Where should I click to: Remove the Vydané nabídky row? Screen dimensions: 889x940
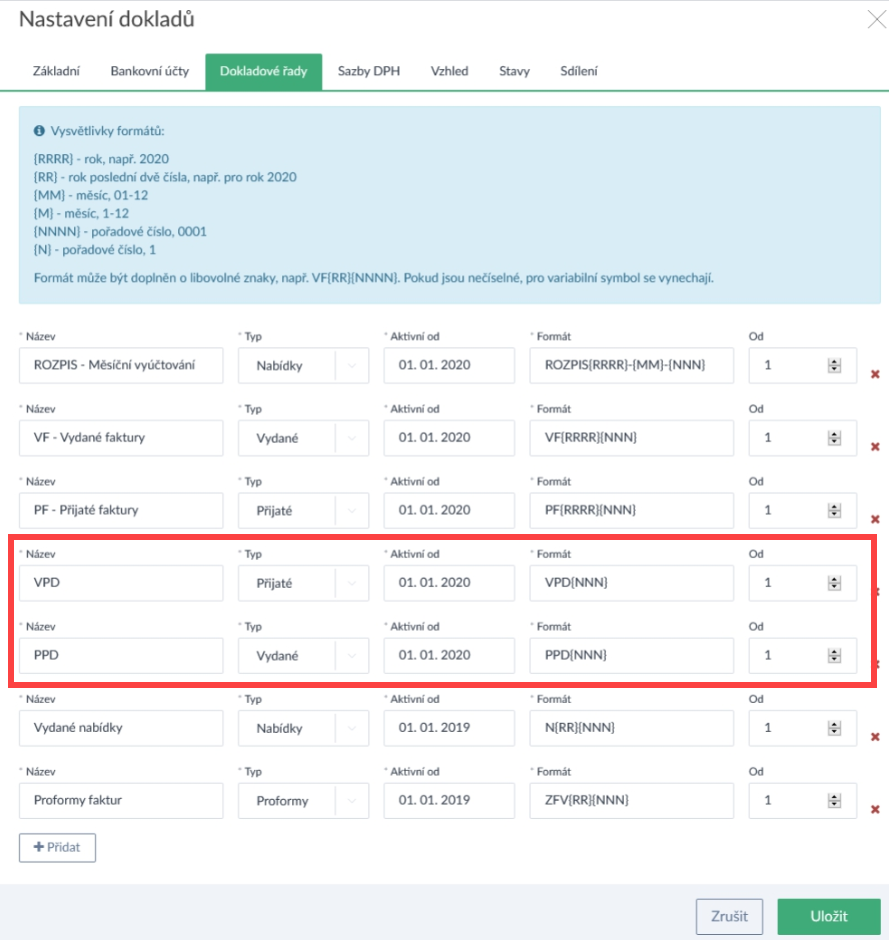click(876, 737)
